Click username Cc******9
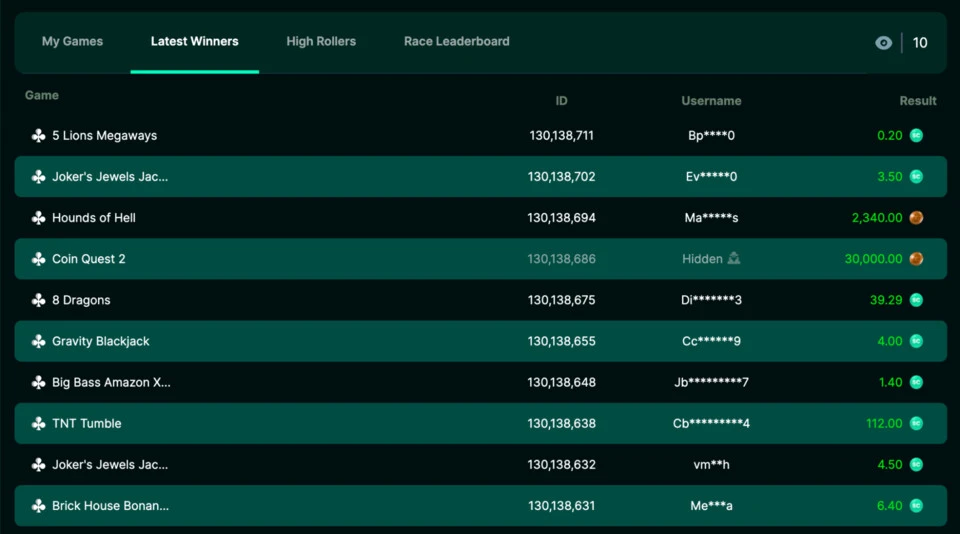Viewport: 960px width, 534px height. (x=711, y=341)
